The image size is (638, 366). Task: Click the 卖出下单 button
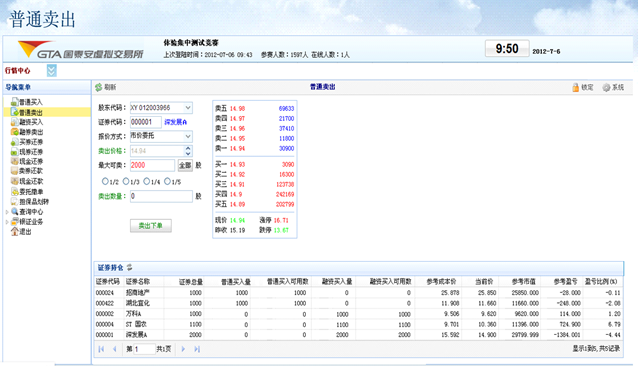[x=151, y=226]
